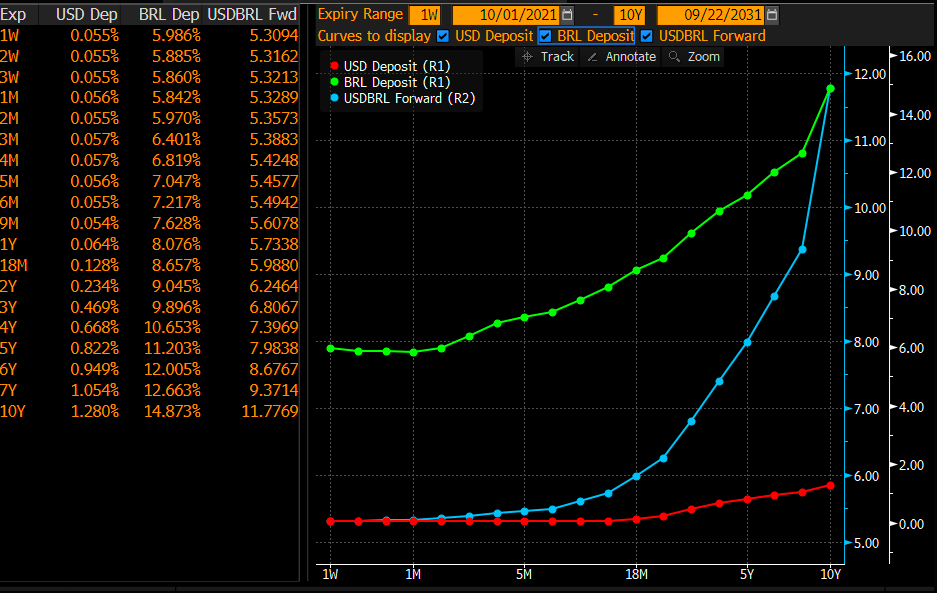Disable the USDBRL Forward curve checkbox

(647, 36)
